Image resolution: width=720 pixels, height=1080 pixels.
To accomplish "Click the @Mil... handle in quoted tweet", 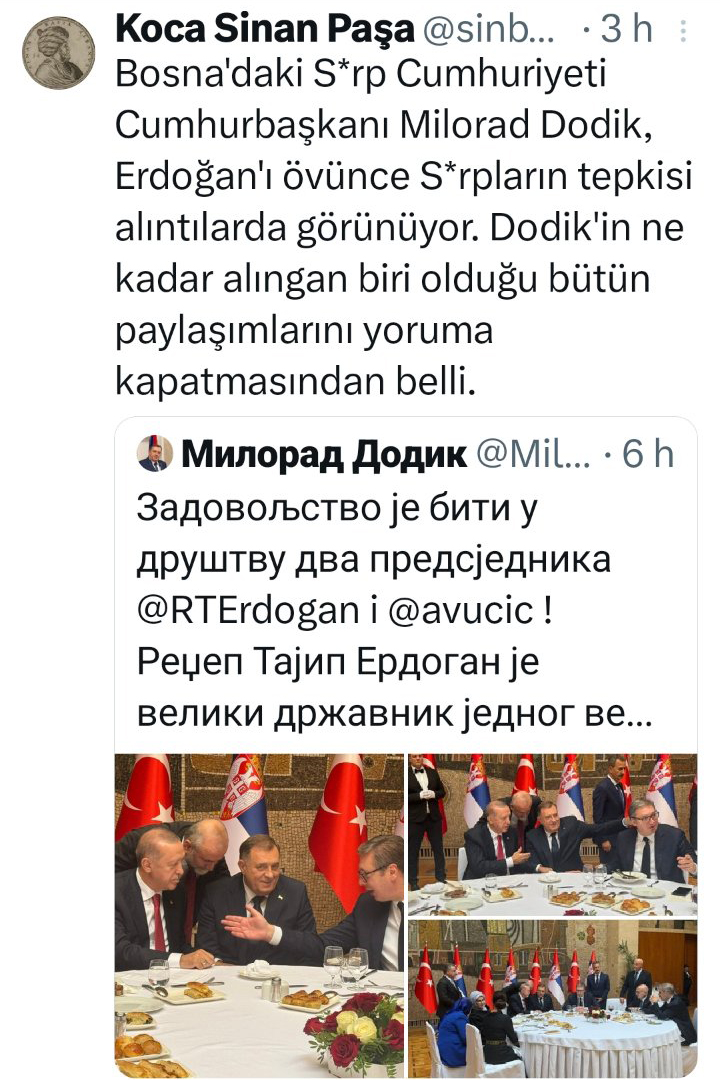I will click(534, 454).
